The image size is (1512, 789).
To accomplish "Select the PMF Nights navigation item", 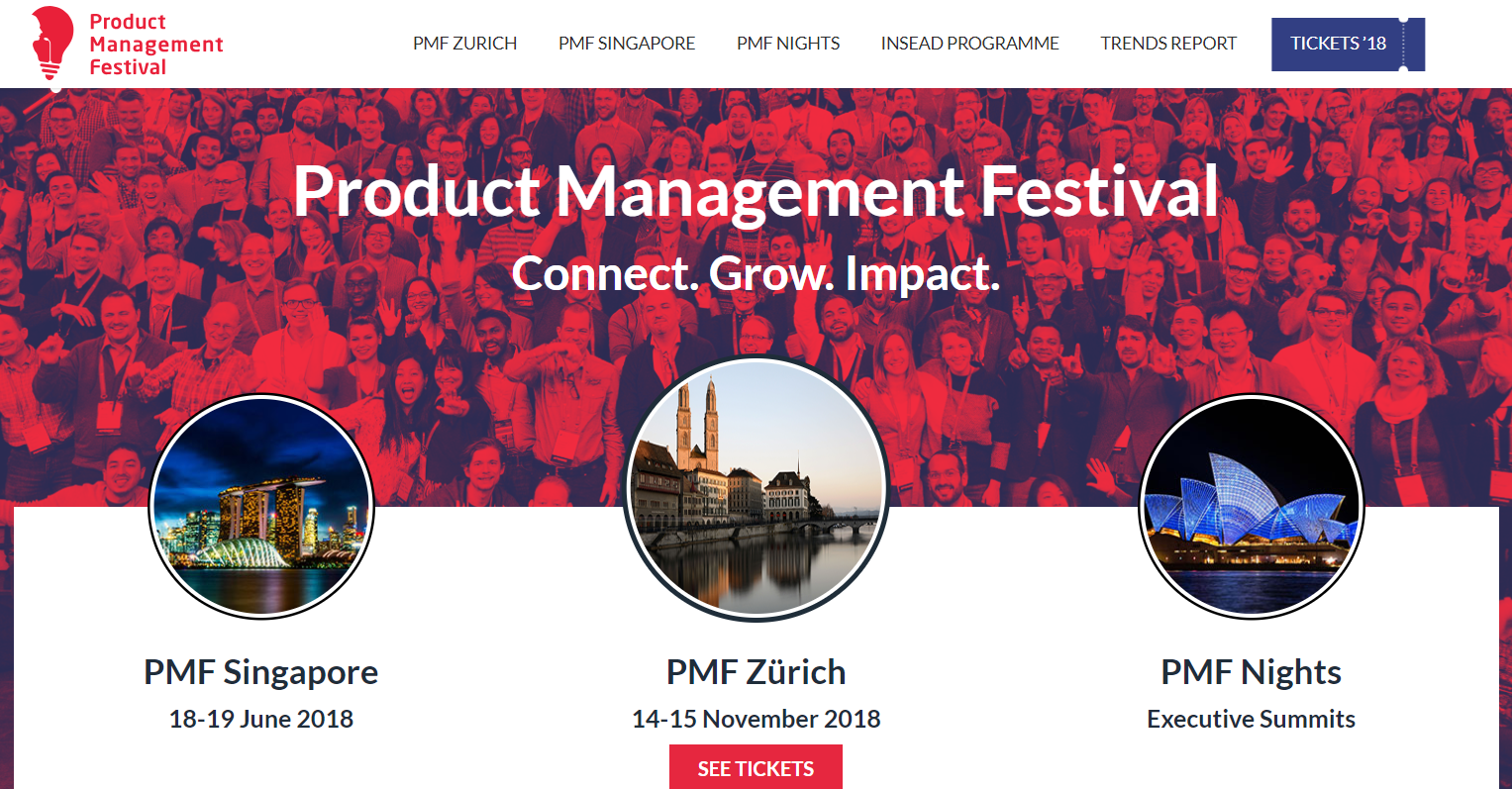I will (x=788, y=44).
